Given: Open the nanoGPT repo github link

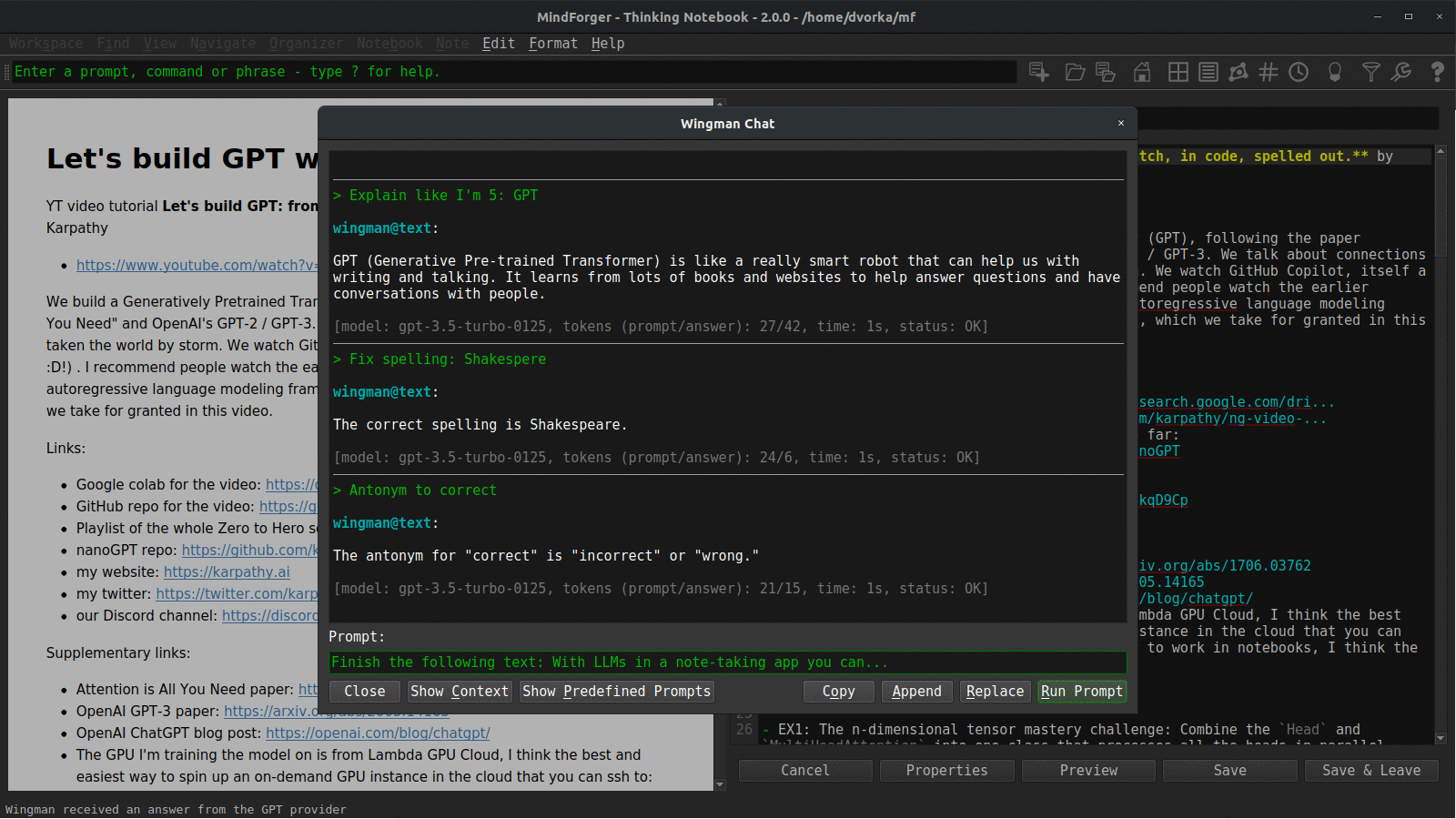Looking at the screenshot, I should (250, 550).
